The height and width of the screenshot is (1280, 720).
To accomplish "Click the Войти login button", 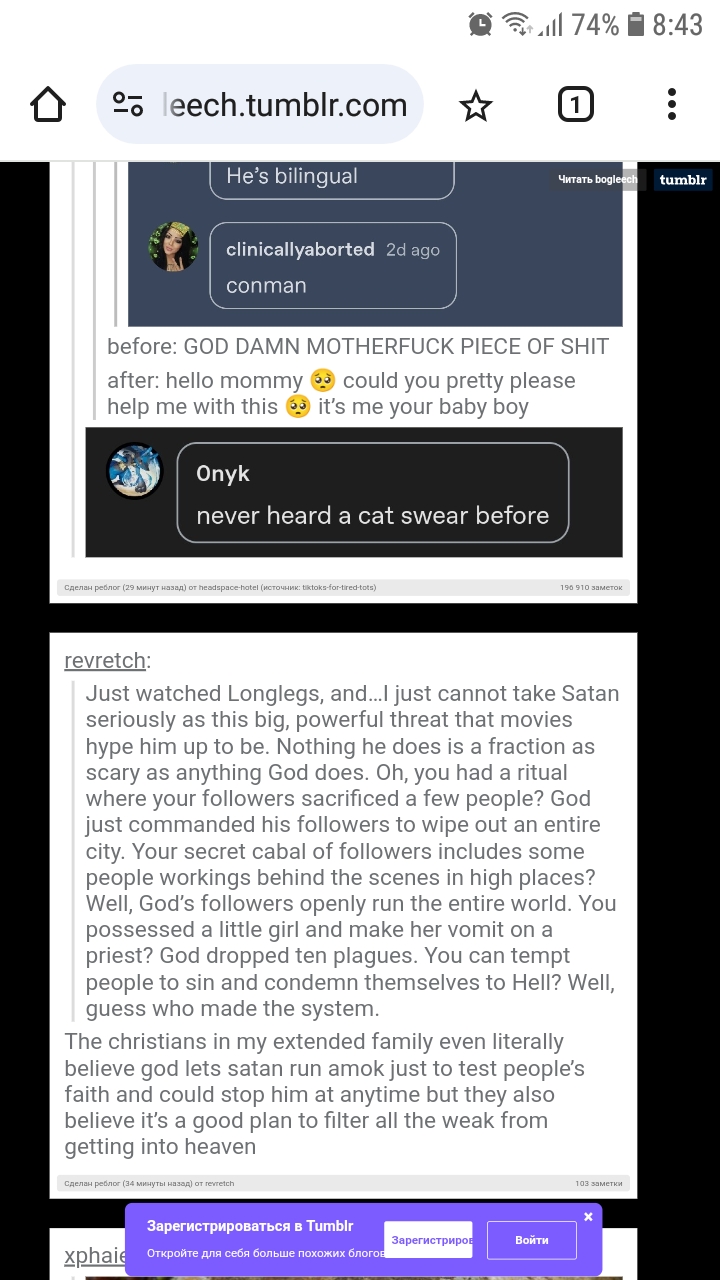I will (x=532, y=1240).
